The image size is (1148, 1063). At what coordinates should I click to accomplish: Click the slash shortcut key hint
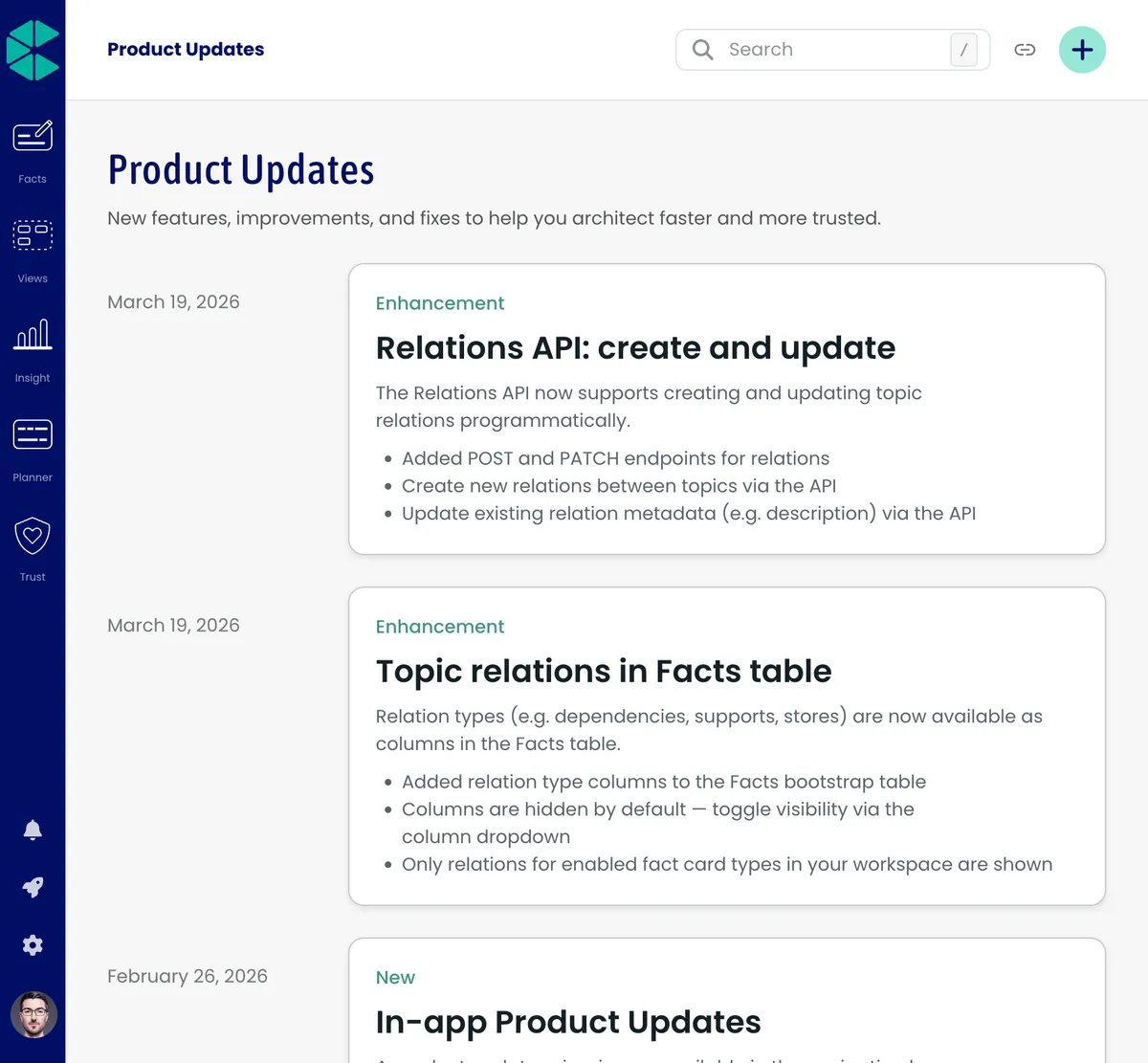click(963, 50)
